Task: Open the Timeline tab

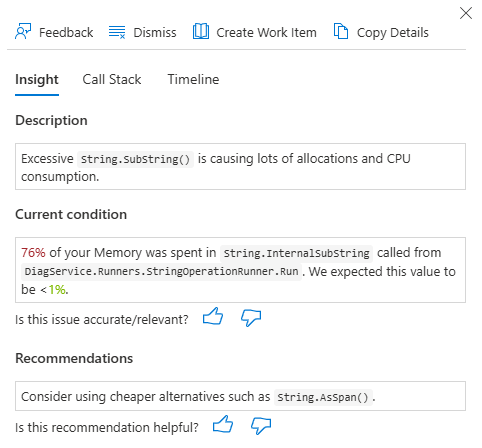Action: (x=193, y=80)
